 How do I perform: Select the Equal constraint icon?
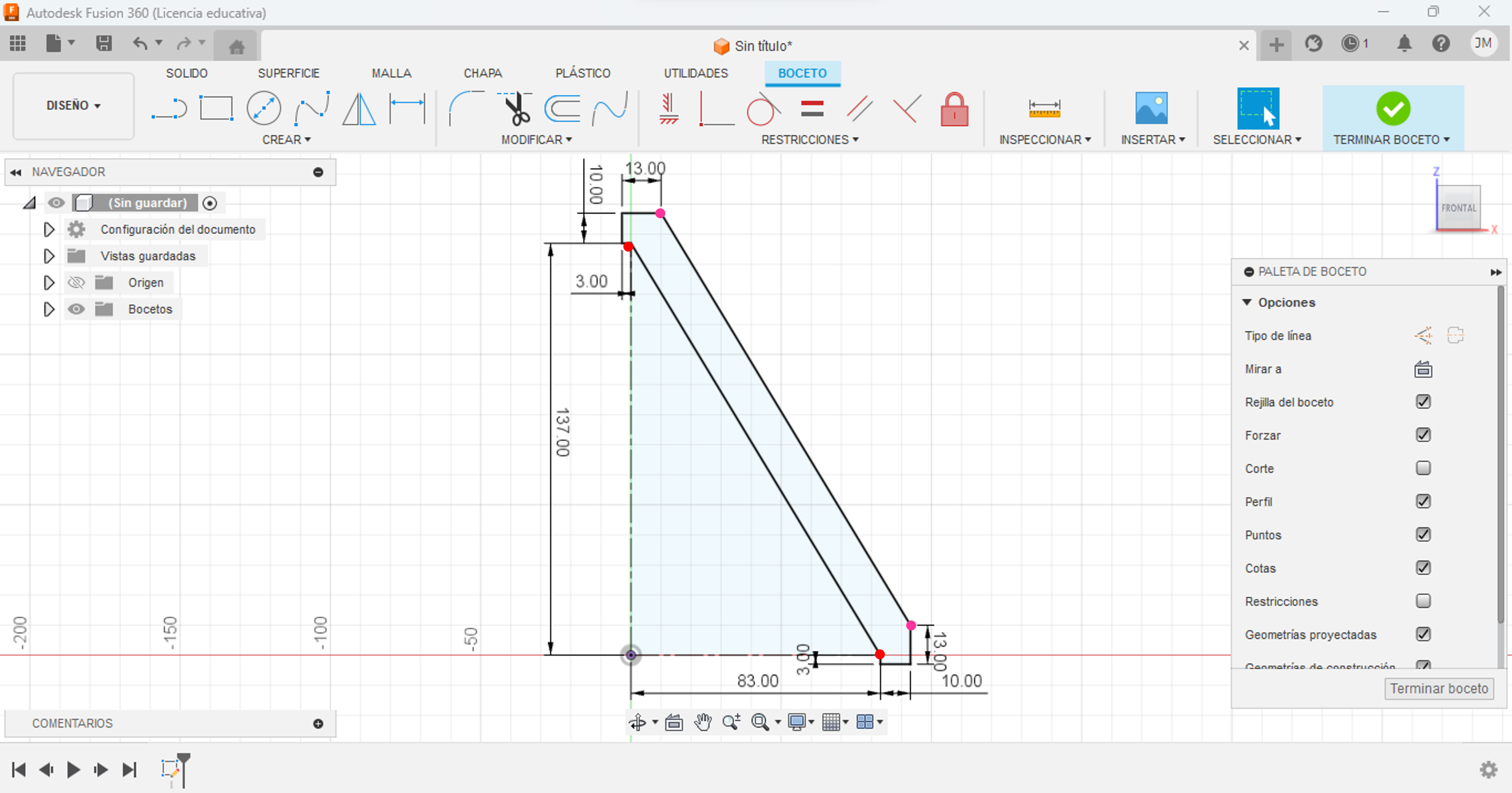[x=812, y=109]
